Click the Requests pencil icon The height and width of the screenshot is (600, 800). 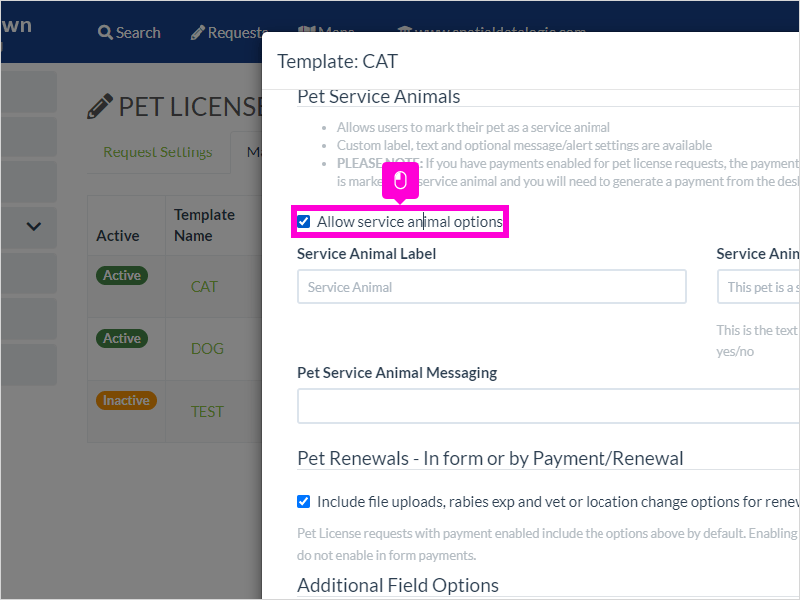[197, 33]
